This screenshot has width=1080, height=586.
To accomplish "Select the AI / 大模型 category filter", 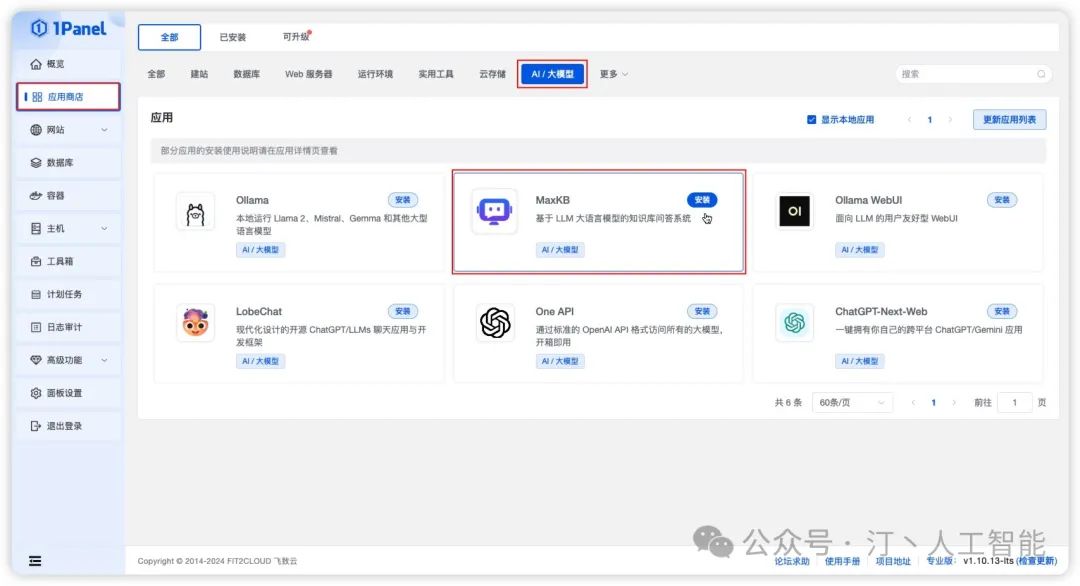I will 552,74.
